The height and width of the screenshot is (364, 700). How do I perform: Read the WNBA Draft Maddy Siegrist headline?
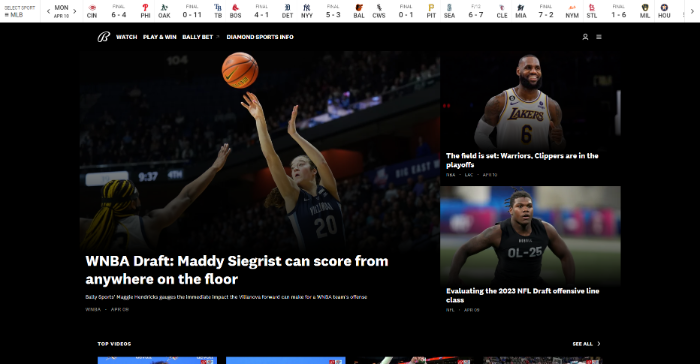point(237,270)
